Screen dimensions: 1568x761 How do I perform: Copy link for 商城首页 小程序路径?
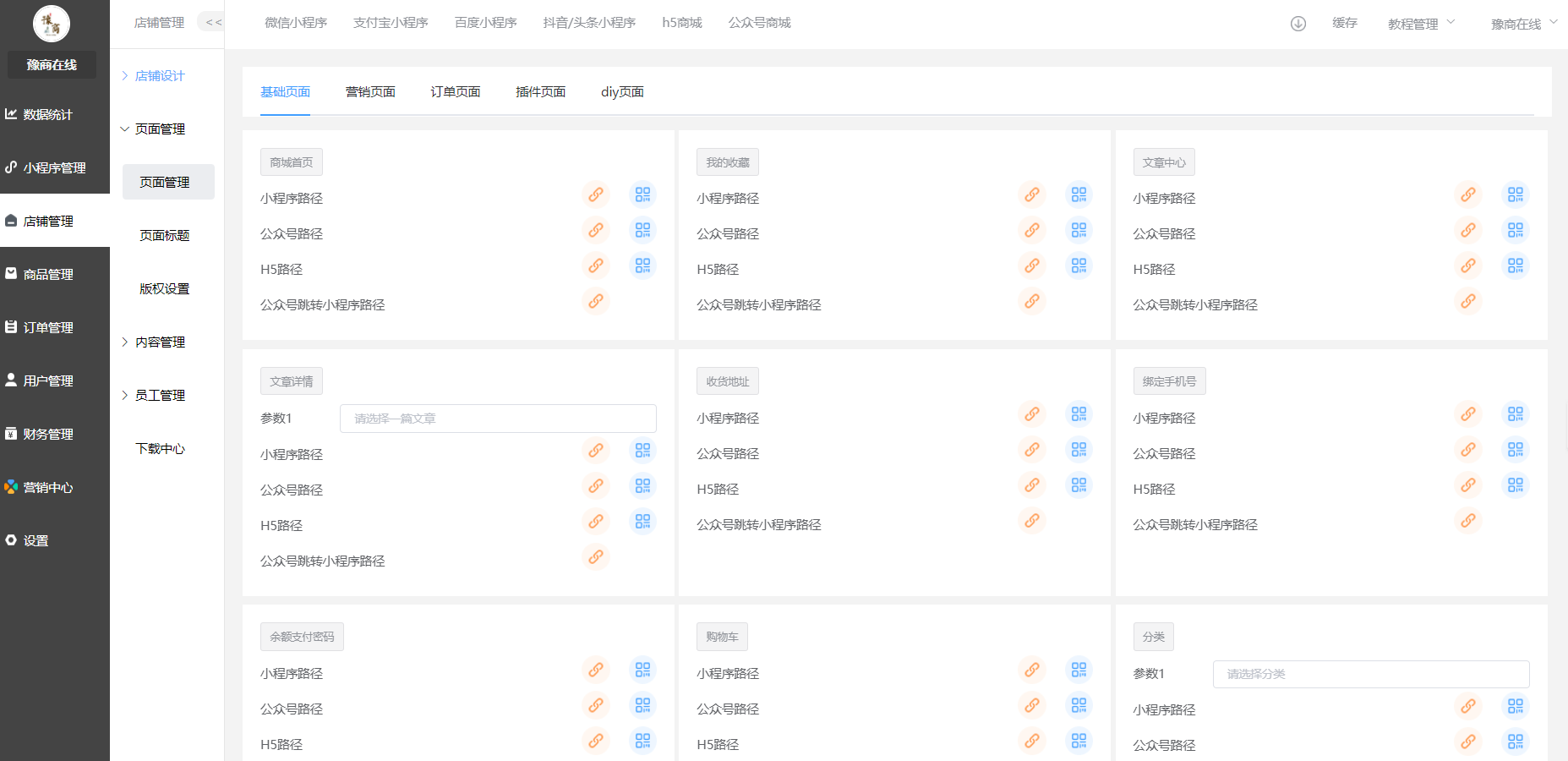click(x=596, y=194)
